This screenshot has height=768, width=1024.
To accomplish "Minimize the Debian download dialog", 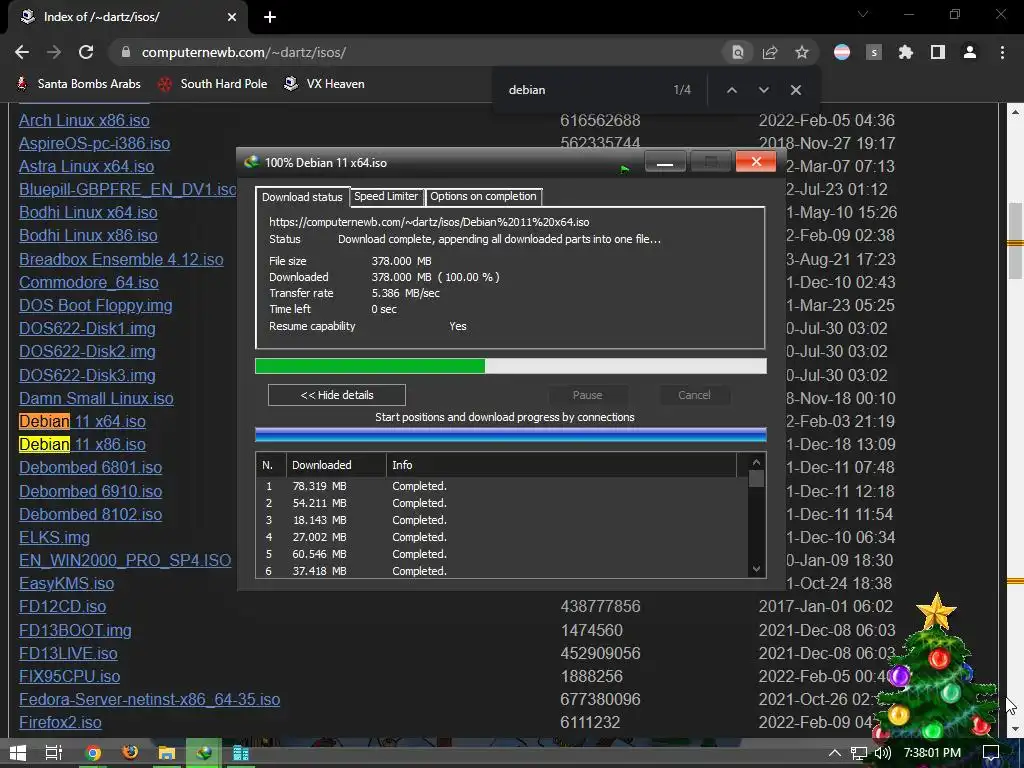I will click(x=665, y=162).
